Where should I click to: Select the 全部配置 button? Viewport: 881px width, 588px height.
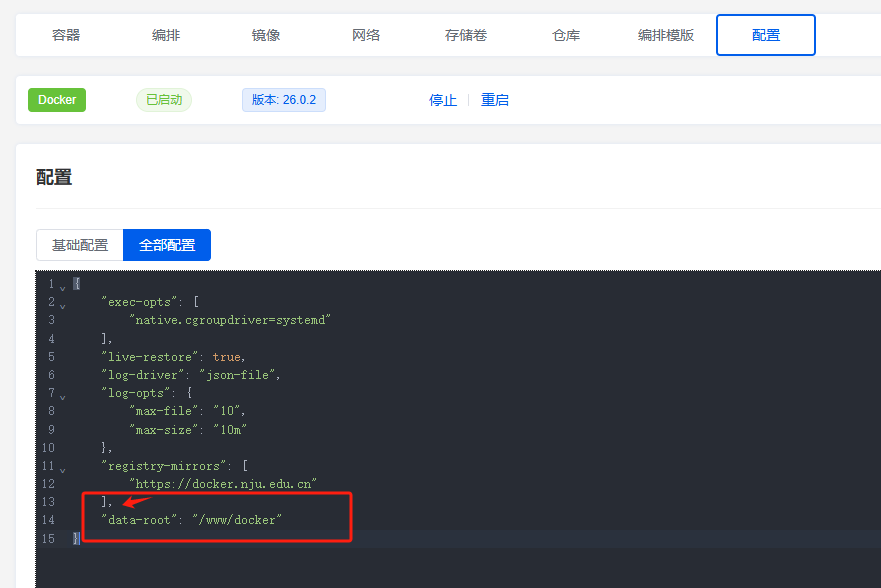click(167, 245)
